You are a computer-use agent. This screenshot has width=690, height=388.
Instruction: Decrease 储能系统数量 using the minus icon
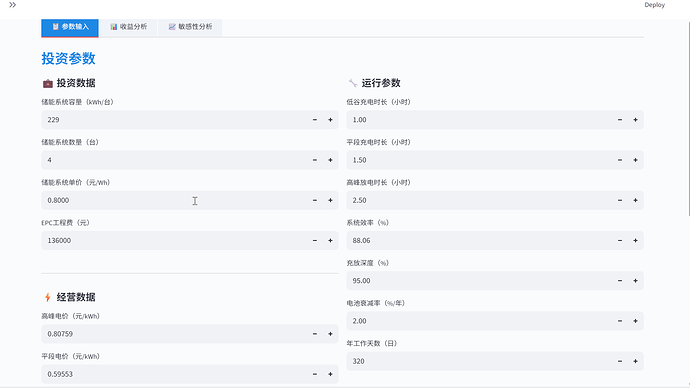(x=315, y=160)
